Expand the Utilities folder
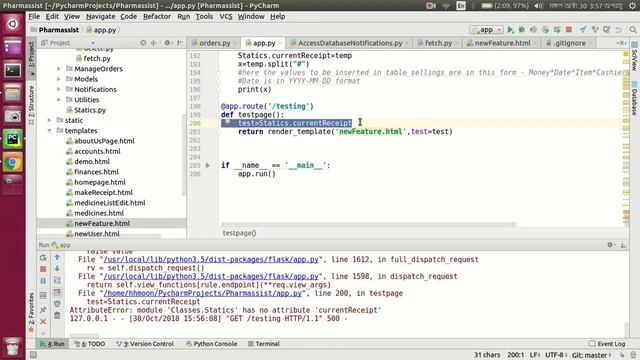 point(59,100)
